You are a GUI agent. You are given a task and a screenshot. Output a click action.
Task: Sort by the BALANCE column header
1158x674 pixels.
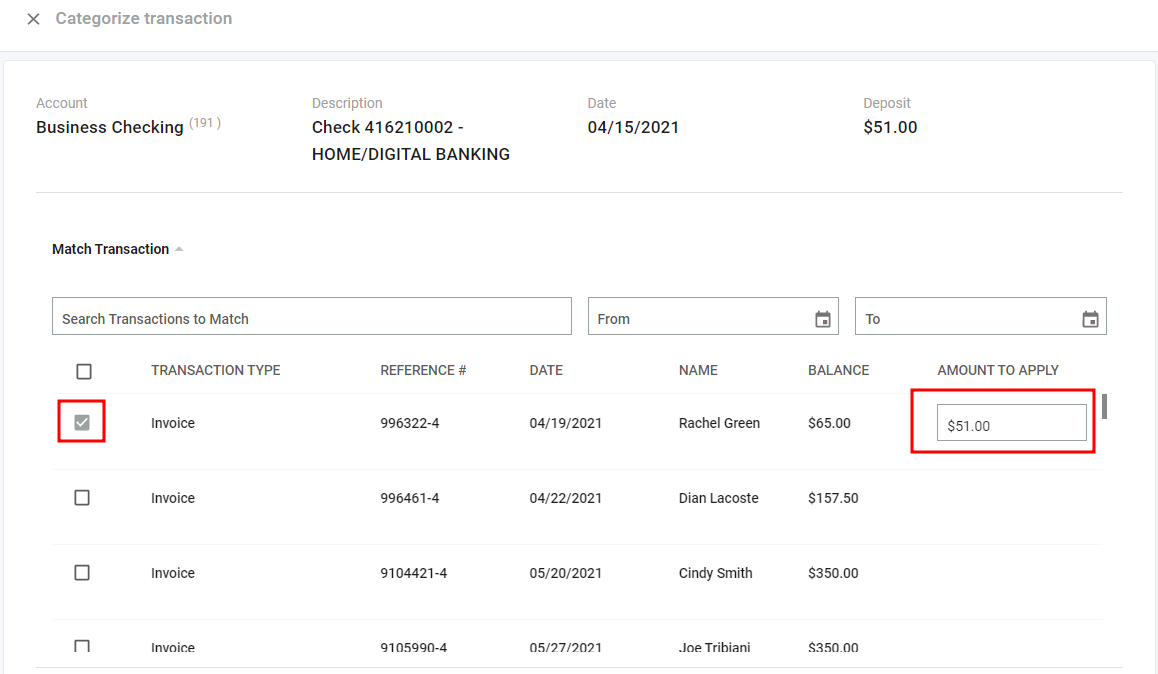click(839, 370)
